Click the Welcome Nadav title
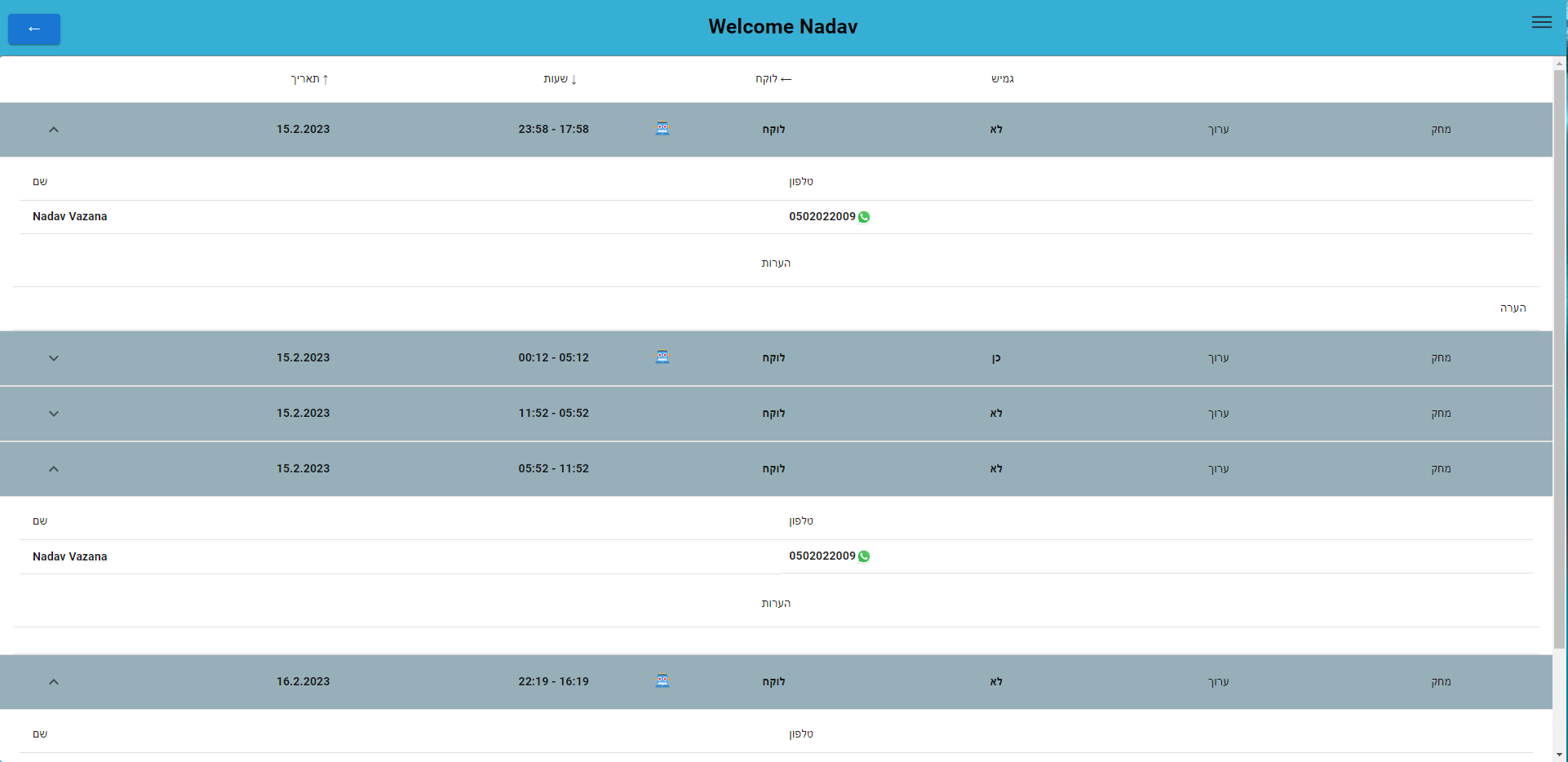The height and width of the screenshot is (762, 1568). point(783,26)
